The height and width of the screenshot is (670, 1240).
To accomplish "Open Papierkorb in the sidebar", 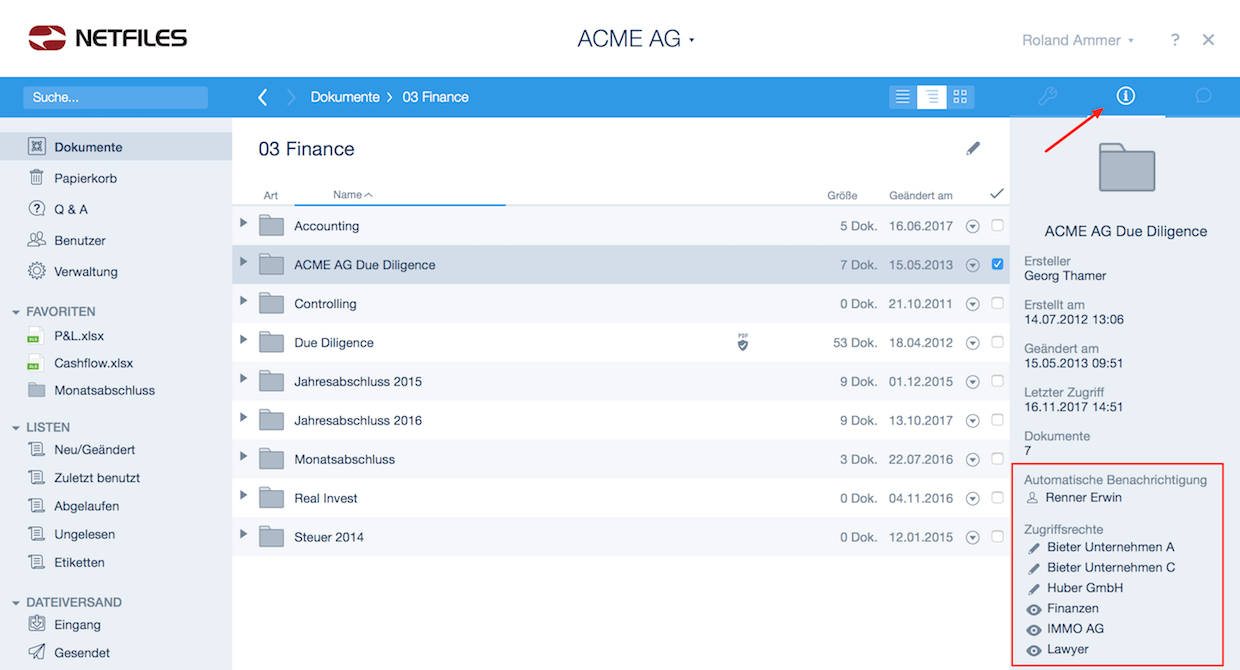I will [x=85, y=178].
